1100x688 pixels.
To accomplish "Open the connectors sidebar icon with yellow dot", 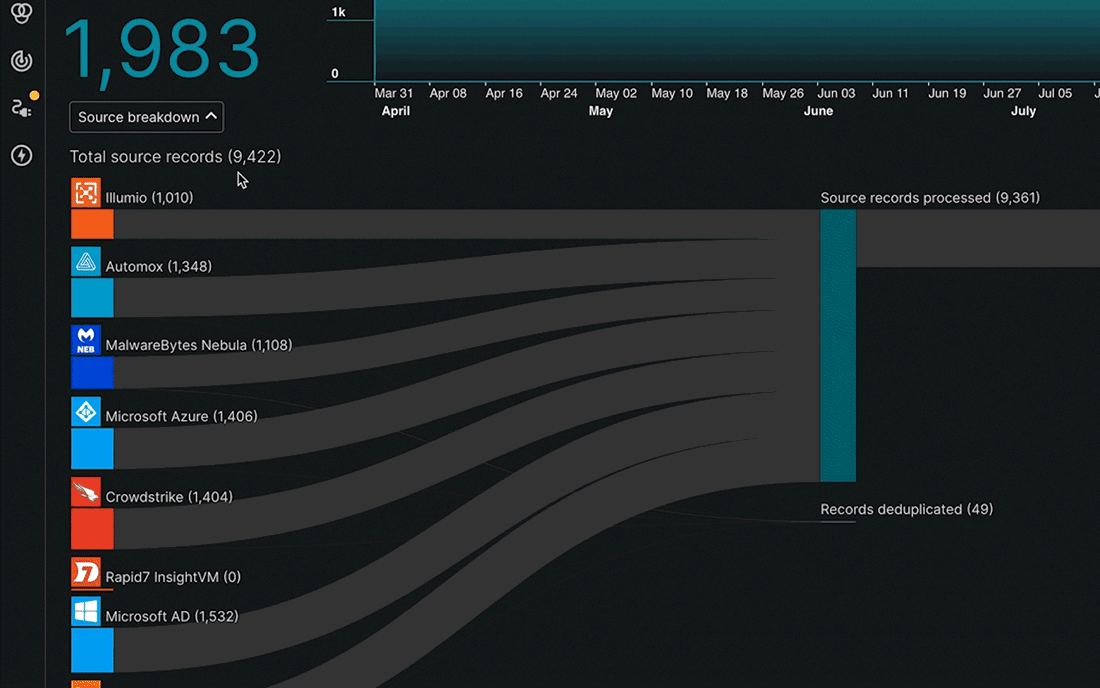I will tap(22, 107).
